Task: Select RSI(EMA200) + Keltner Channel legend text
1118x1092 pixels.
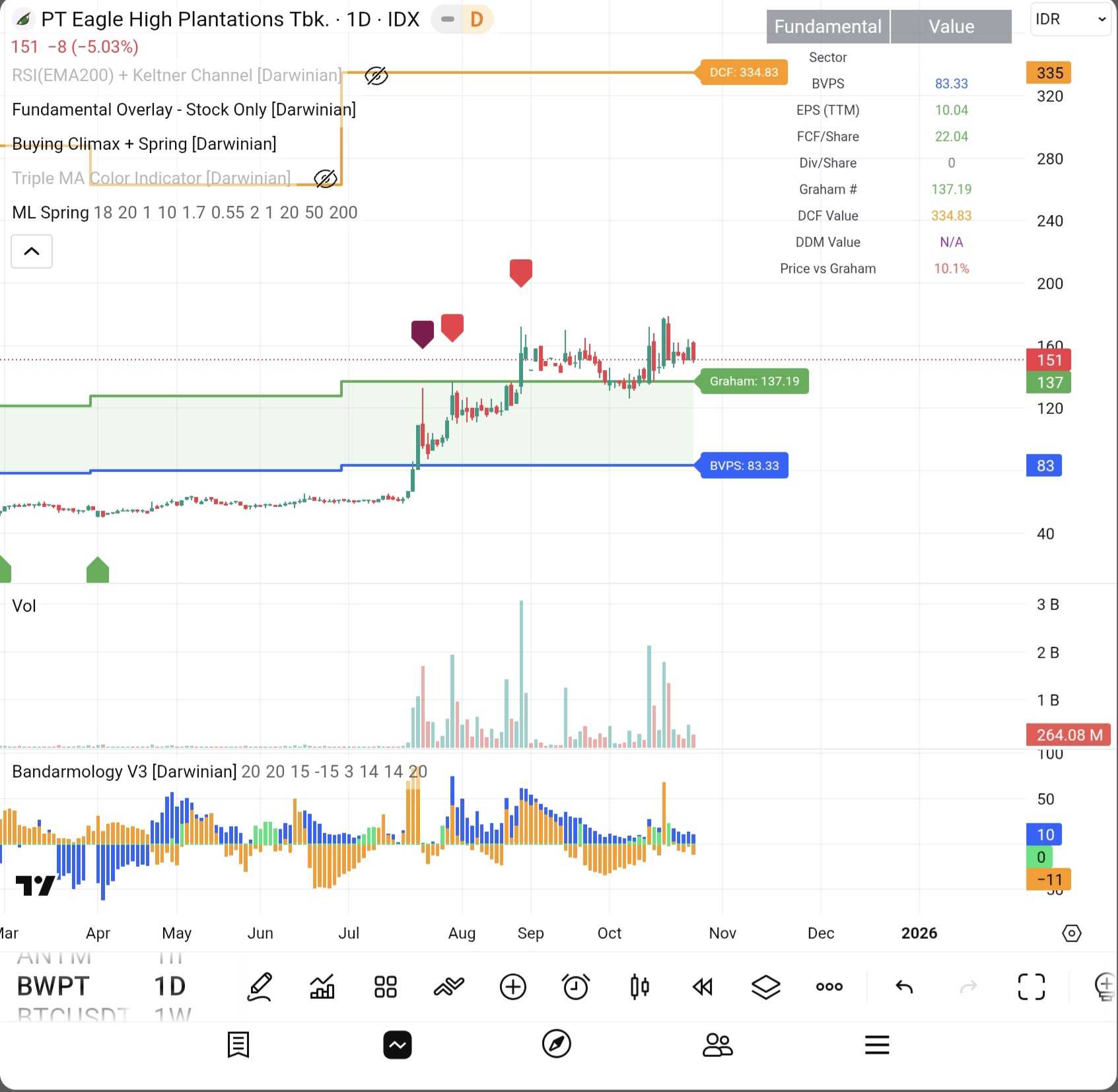Action: pyautogui.click(x=177, y=75)
